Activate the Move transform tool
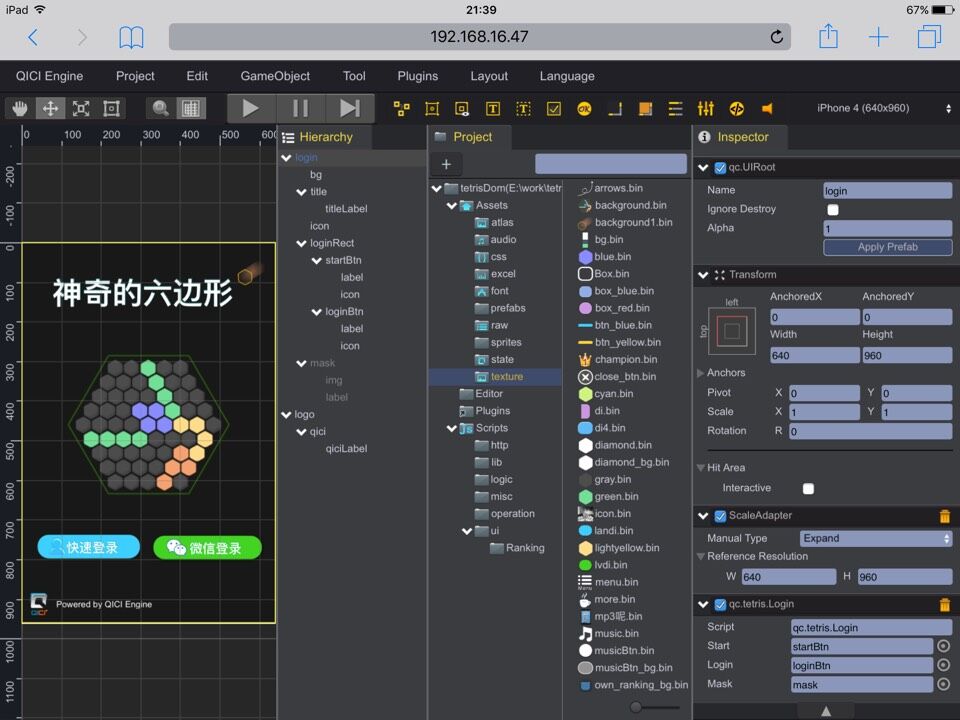960x720 pixels. [52, 108]
